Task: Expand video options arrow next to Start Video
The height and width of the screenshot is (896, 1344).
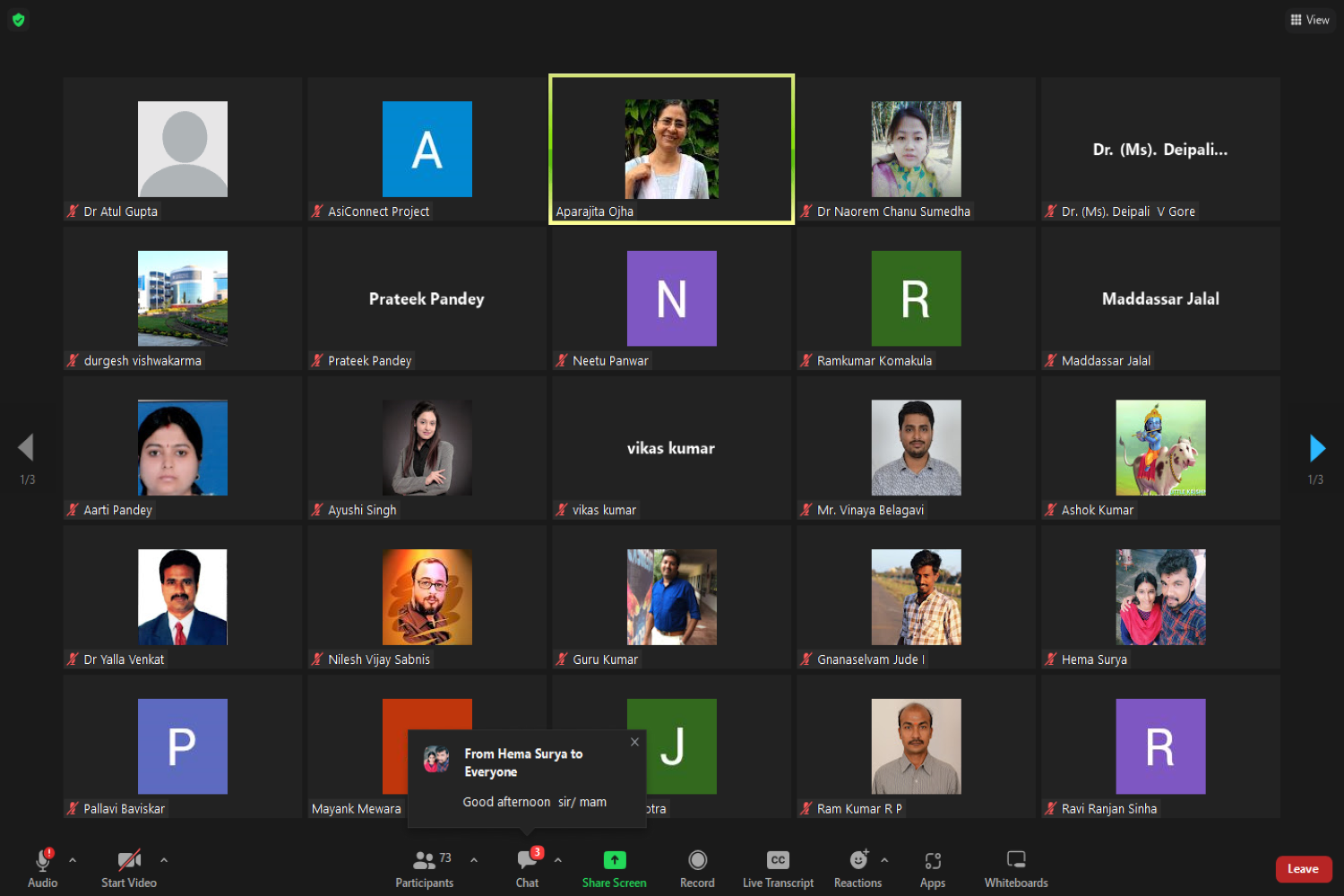Action: tap(164, 860)
